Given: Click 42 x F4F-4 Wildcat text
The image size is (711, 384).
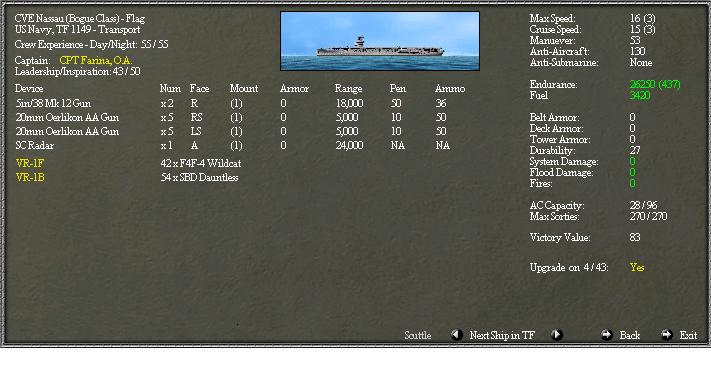Looking at the screenshot, I should pos(201,163).
